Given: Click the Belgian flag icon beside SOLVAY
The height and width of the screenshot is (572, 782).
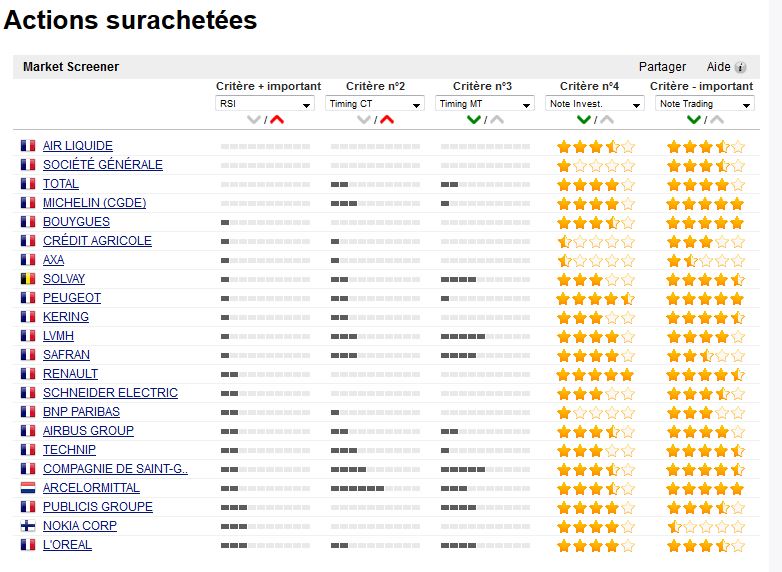Looking at the screenshot, I should click(28, 279).
